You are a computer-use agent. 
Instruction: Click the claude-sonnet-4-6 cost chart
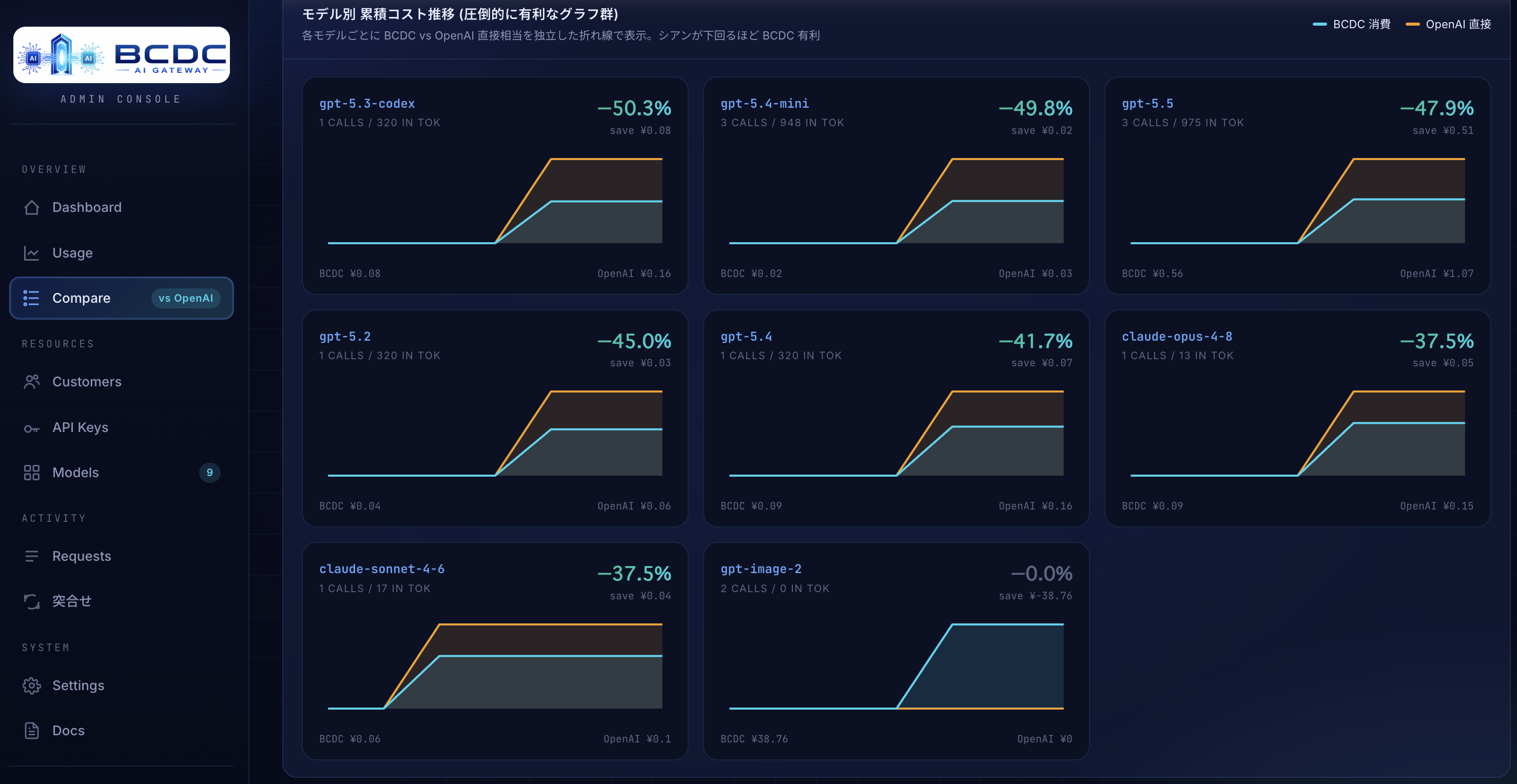tap(495, 667)
